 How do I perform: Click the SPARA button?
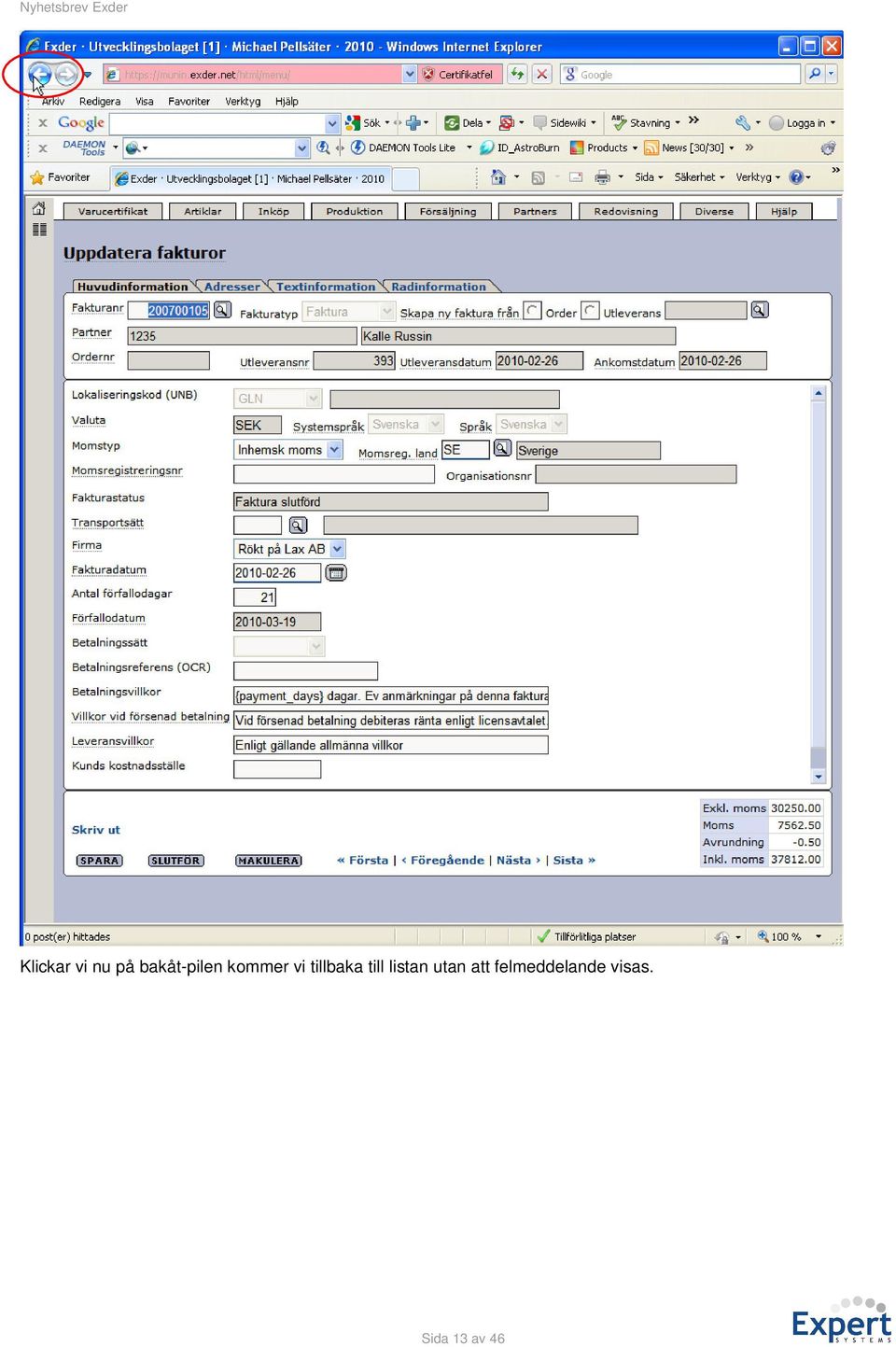point(99,861)
